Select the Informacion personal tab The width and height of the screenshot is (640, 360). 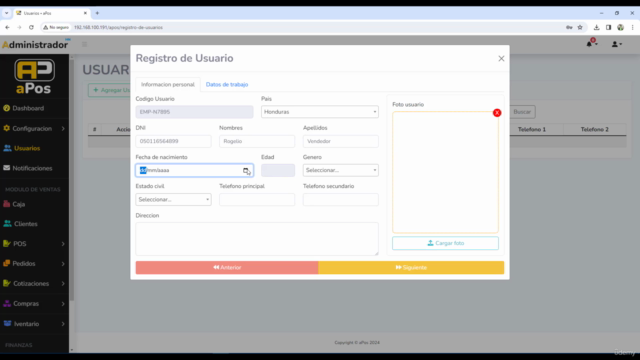pyautogui.click(x=168, y=84)
